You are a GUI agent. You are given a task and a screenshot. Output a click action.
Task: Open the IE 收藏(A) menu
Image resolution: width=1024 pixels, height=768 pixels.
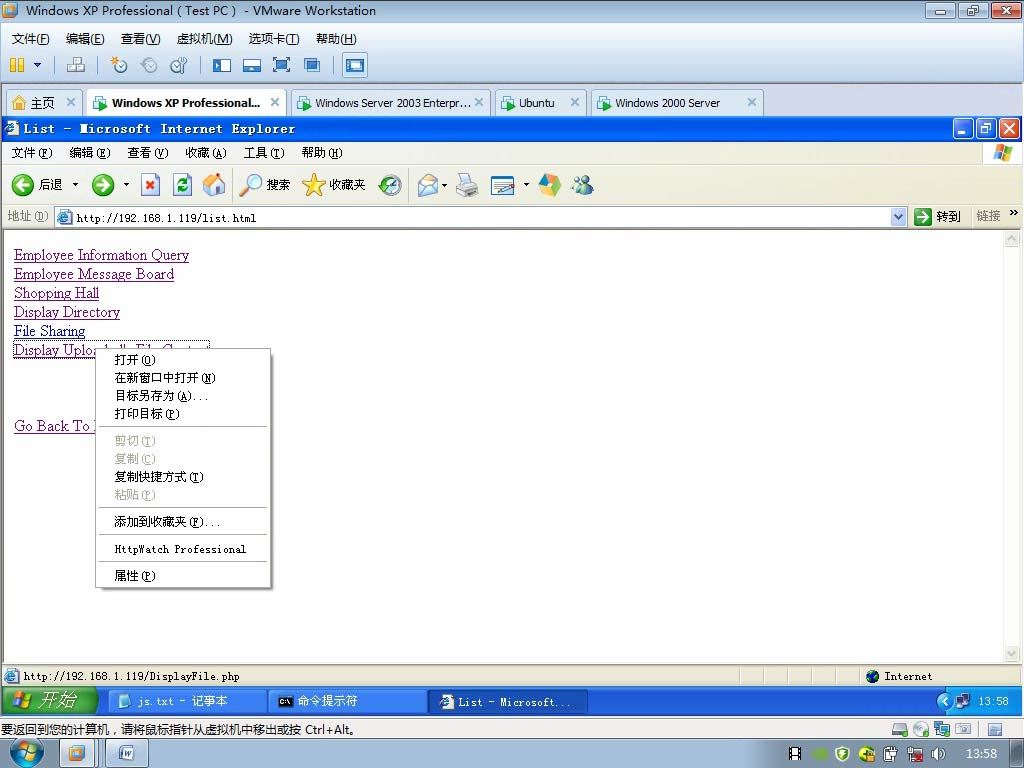tap(206, 153)
